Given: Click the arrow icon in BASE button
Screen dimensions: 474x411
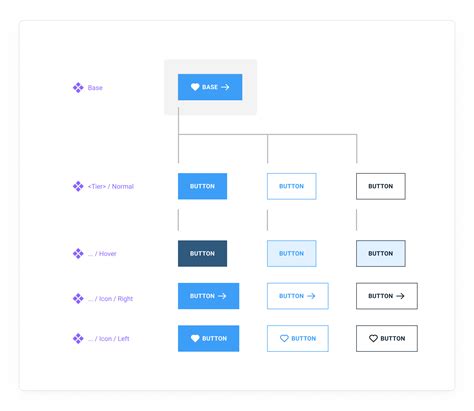Looking at the screenshot, I should 225,87.
